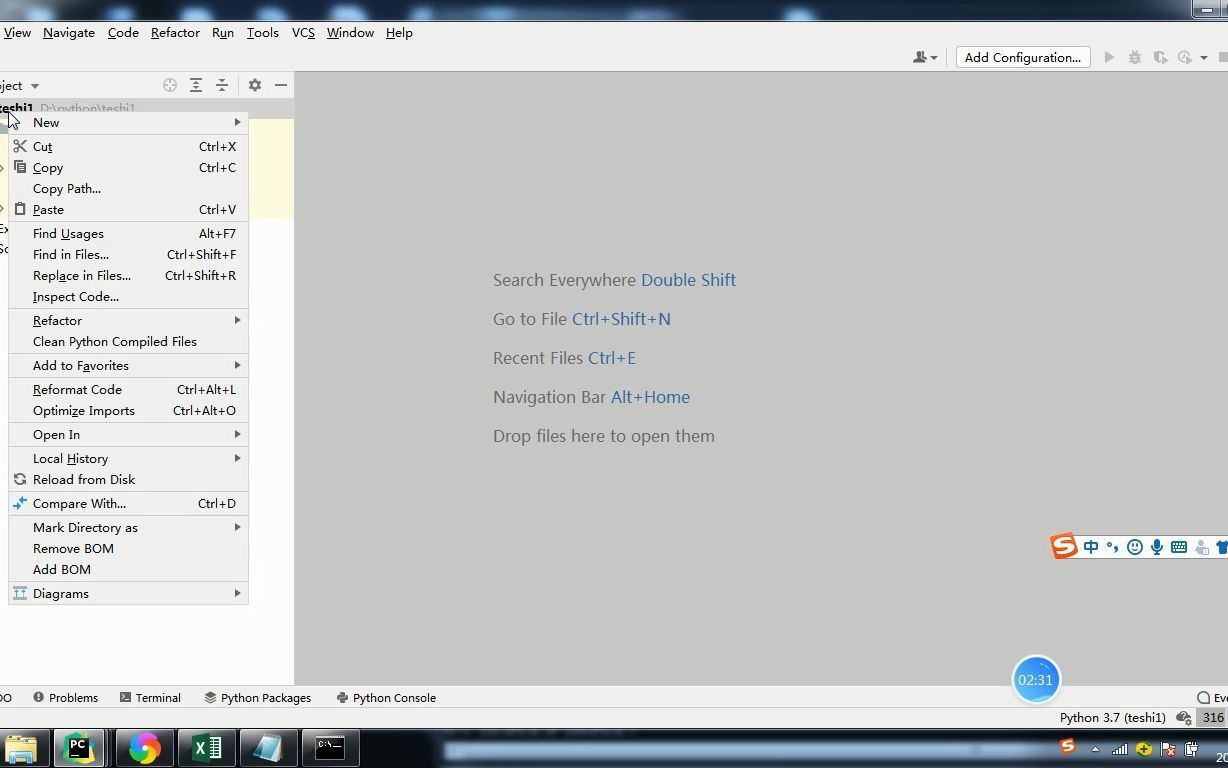Open the Terminal tool window
Image resolution: width=1228 pixels, height=768 pixels.
[150, 697]
